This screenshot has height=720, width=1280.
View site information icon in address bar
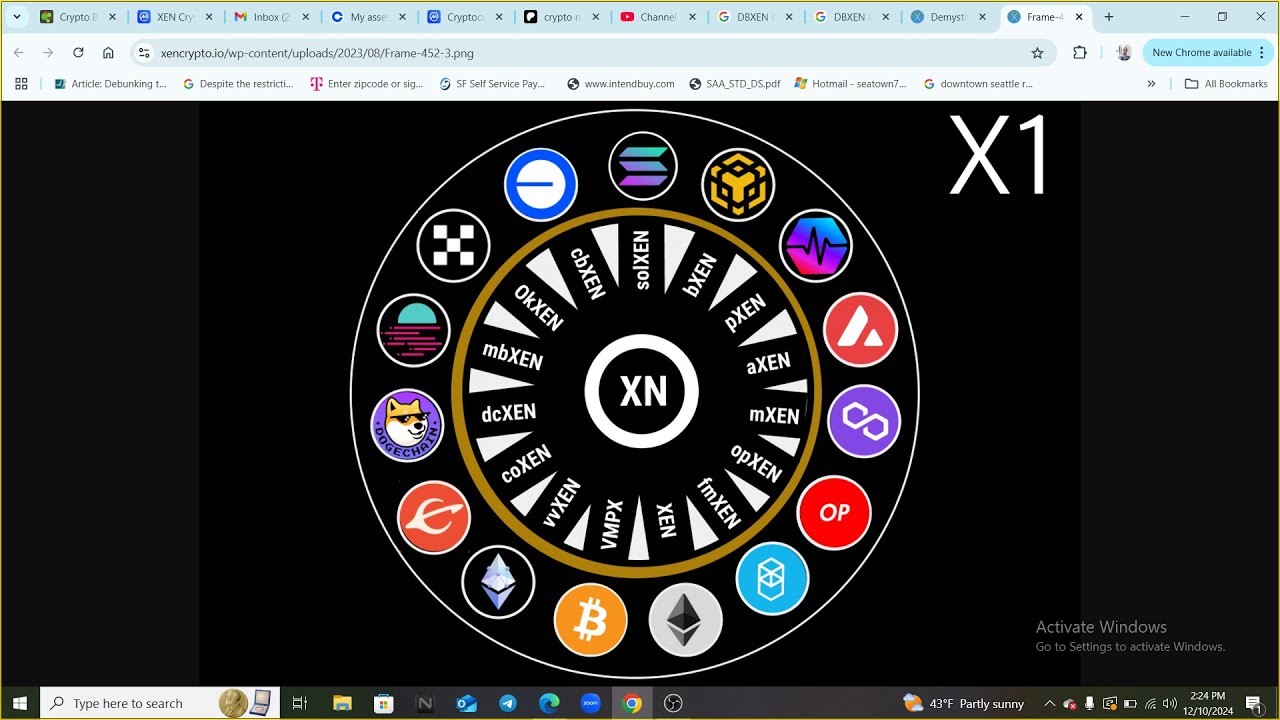tap(144, 53)
